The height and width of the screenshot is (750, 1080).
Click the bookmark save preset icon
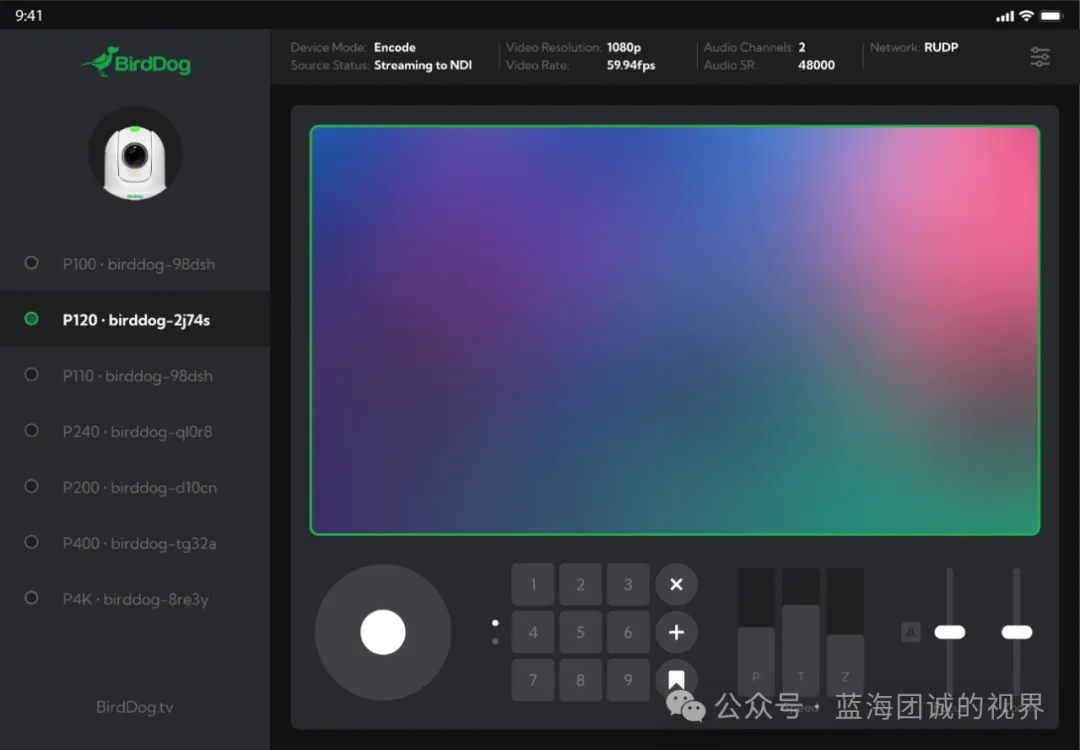click(x=676, y=679)
